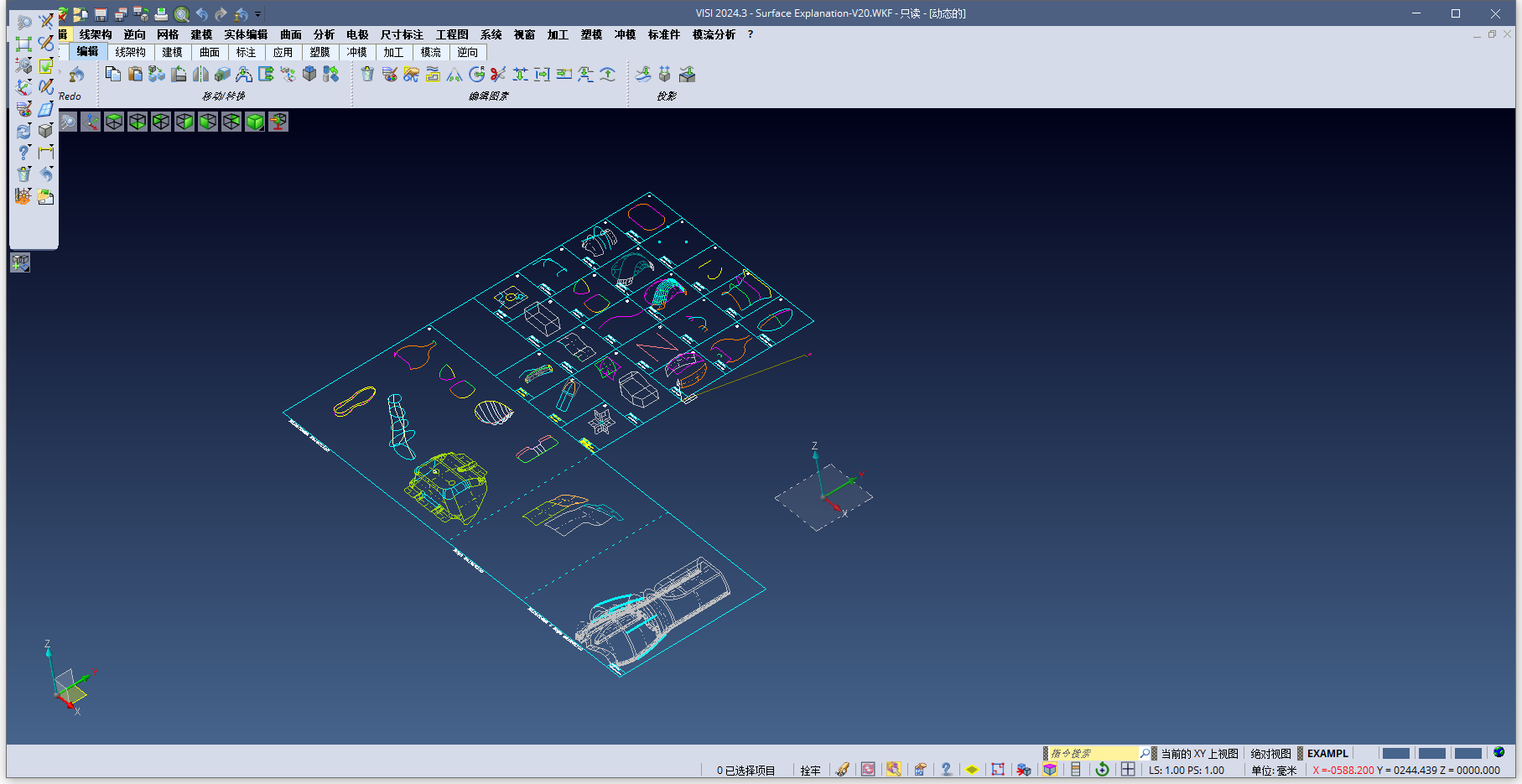Click the 指令搜索 command search field
The height and width of the screenshot is (784, 1522).
click(x=1093, y=753)
